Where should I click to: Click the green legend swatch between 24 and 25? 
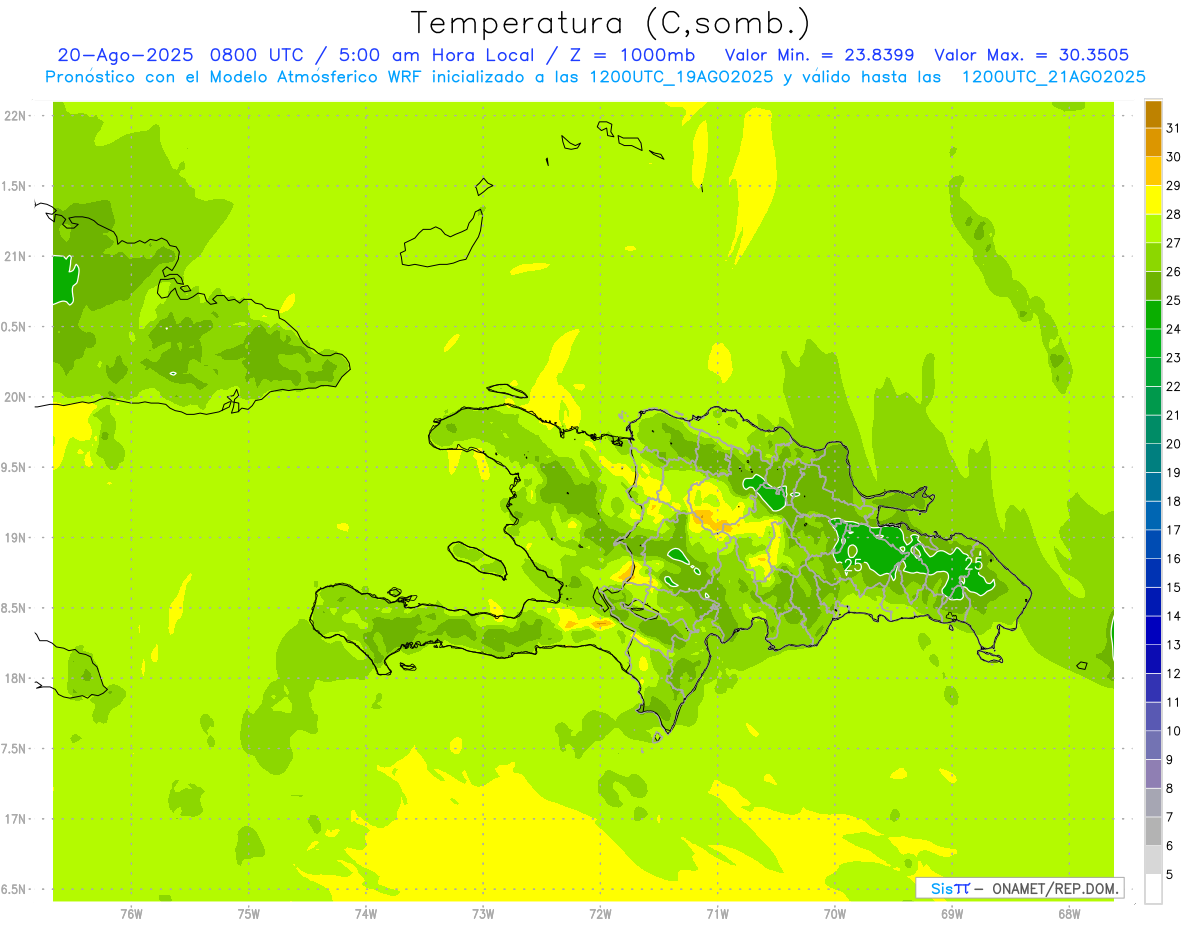pyautogui.click(x=1153, y=315)
